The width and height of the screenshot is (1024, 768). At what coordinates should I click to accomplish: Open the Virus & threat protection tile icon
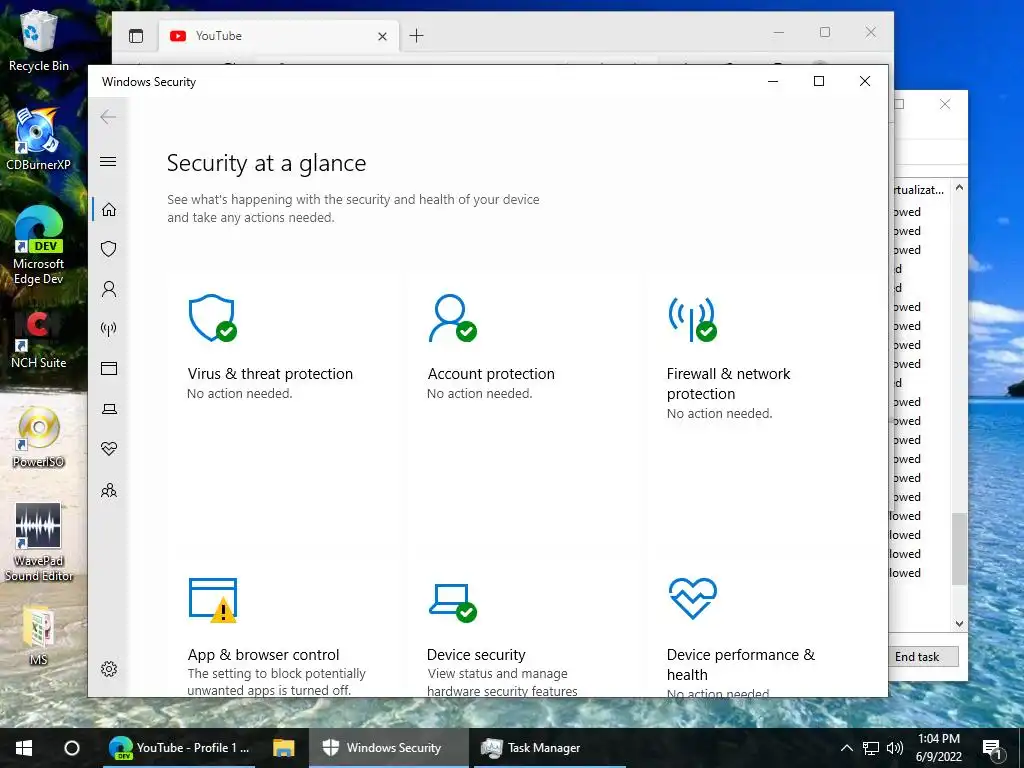click(212, 319)
